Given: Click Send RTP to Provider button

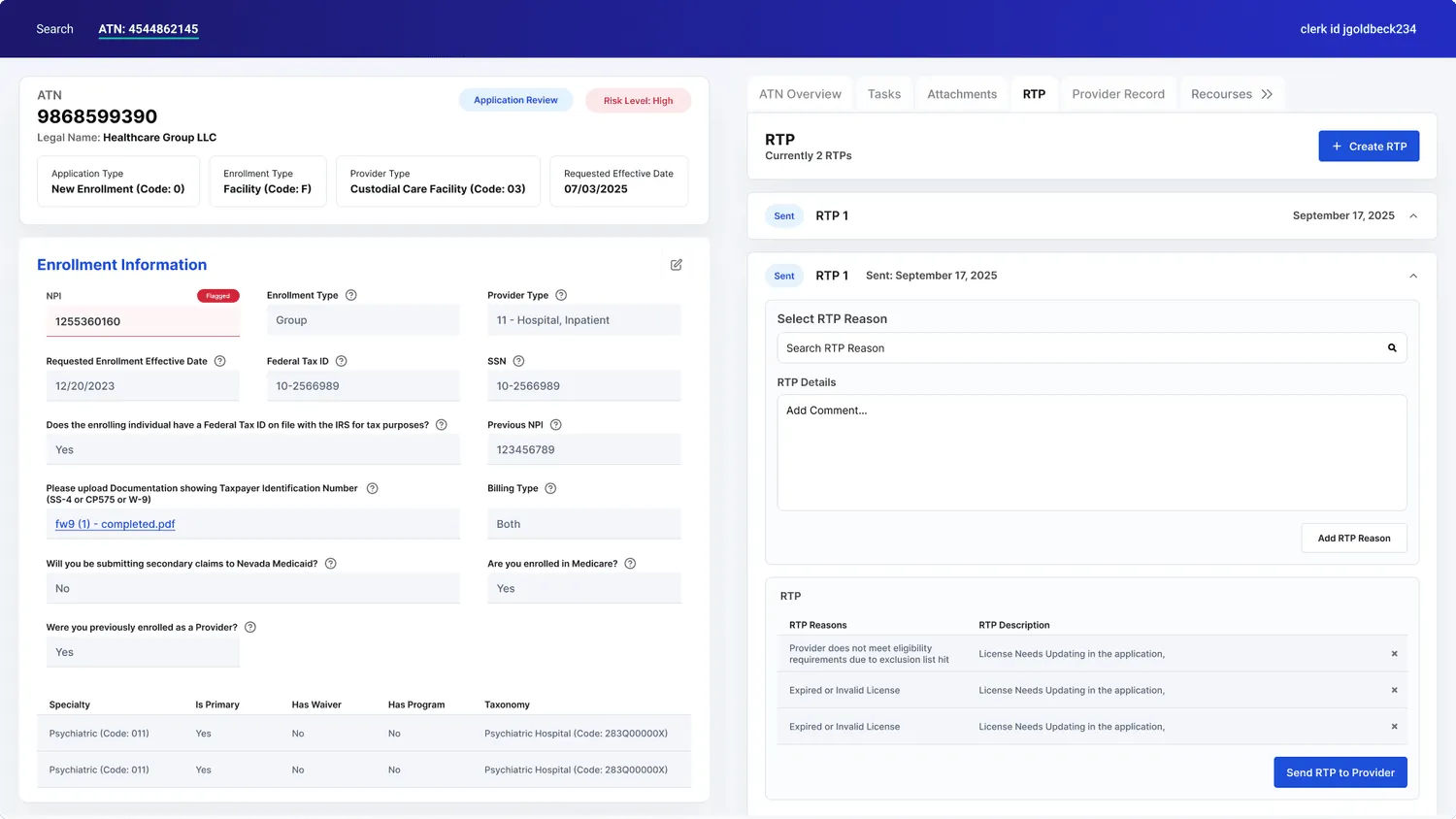Looking at the screenshot, I should click(1340, 772).
